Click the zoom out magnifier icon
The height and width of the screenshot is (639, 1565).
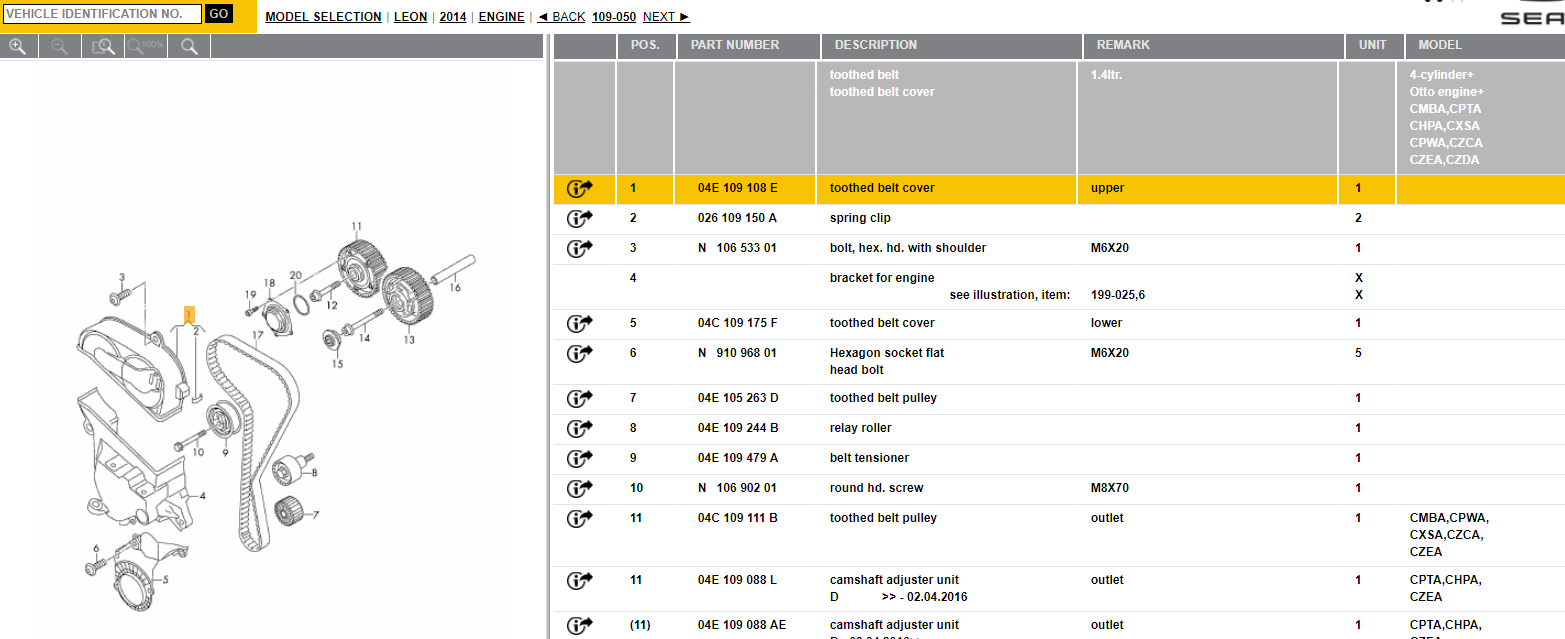[60, 46]
